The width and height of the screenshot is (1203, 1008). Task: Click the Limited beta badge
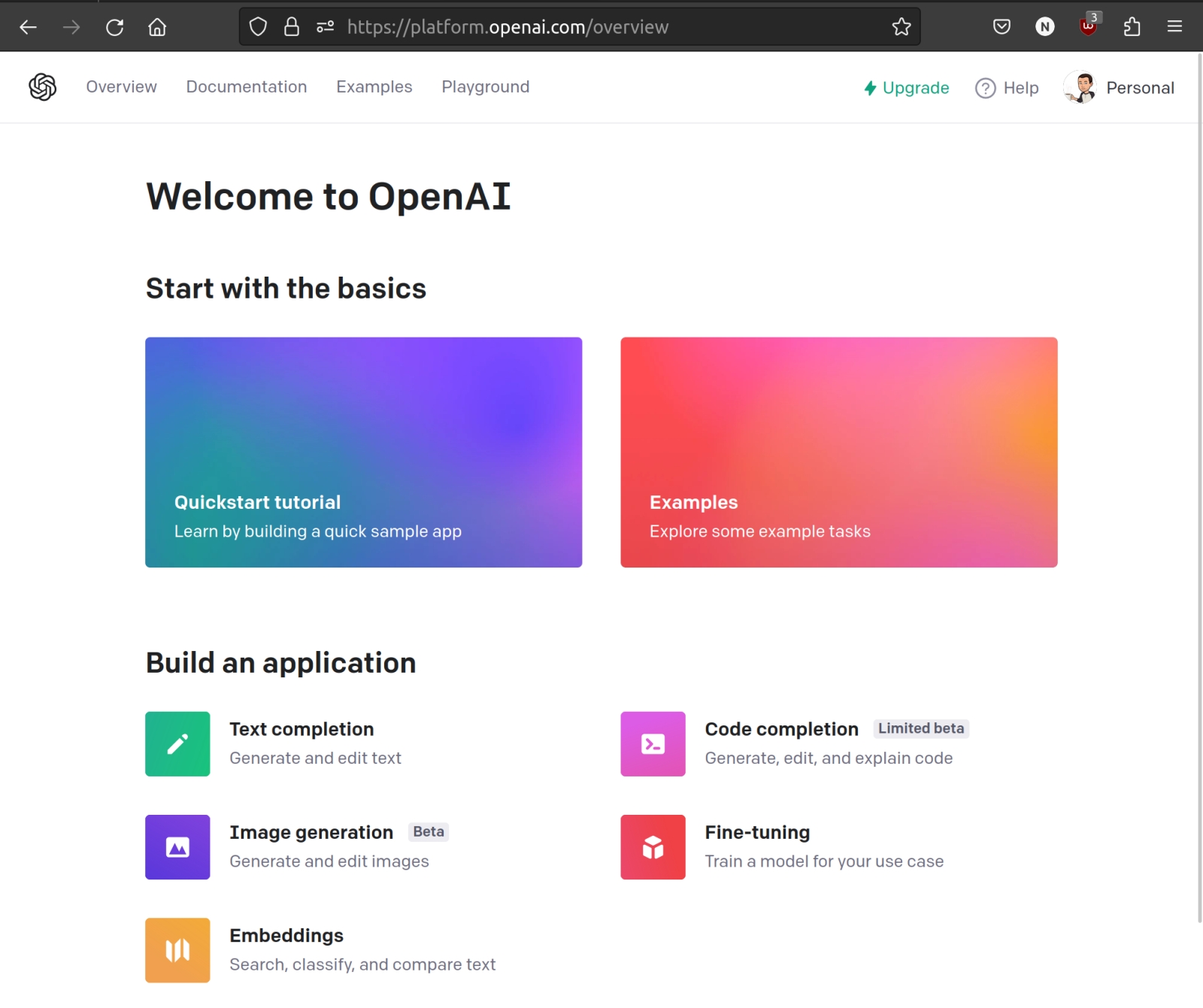point(921,728)
